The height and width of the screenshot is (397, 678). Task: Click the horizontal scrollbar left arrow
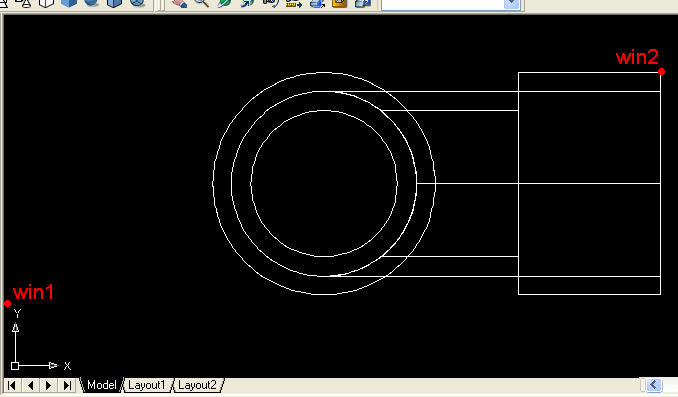click(654, 385)
